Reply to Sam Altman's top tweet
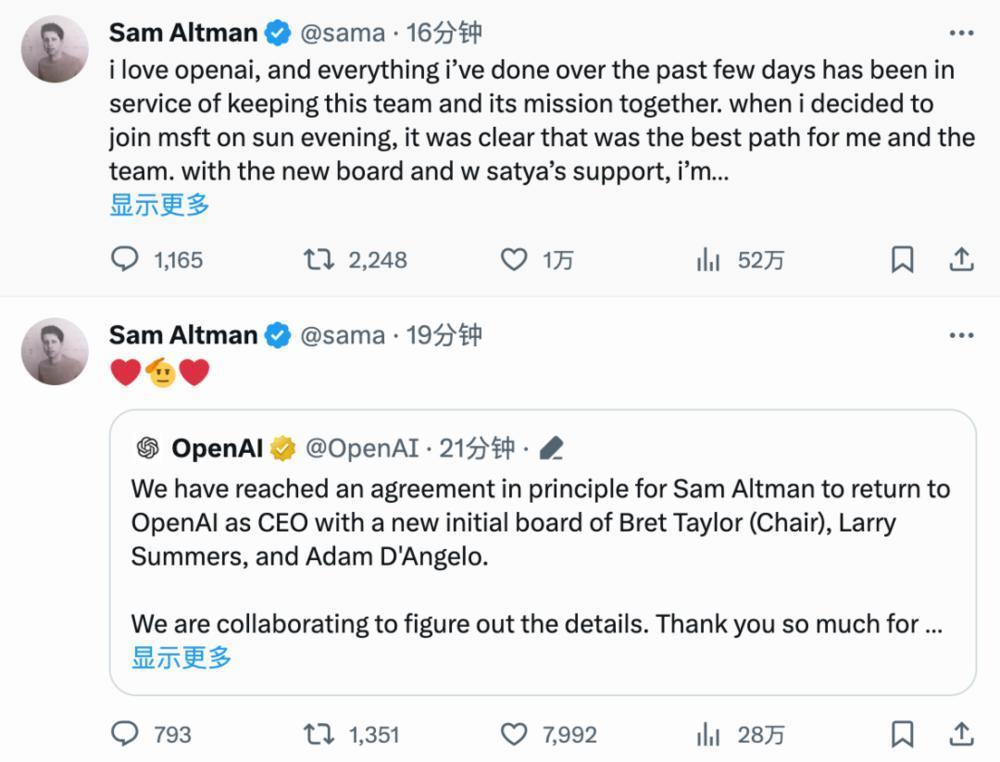Screen dimensions: 1000x762 coord(125,259)
